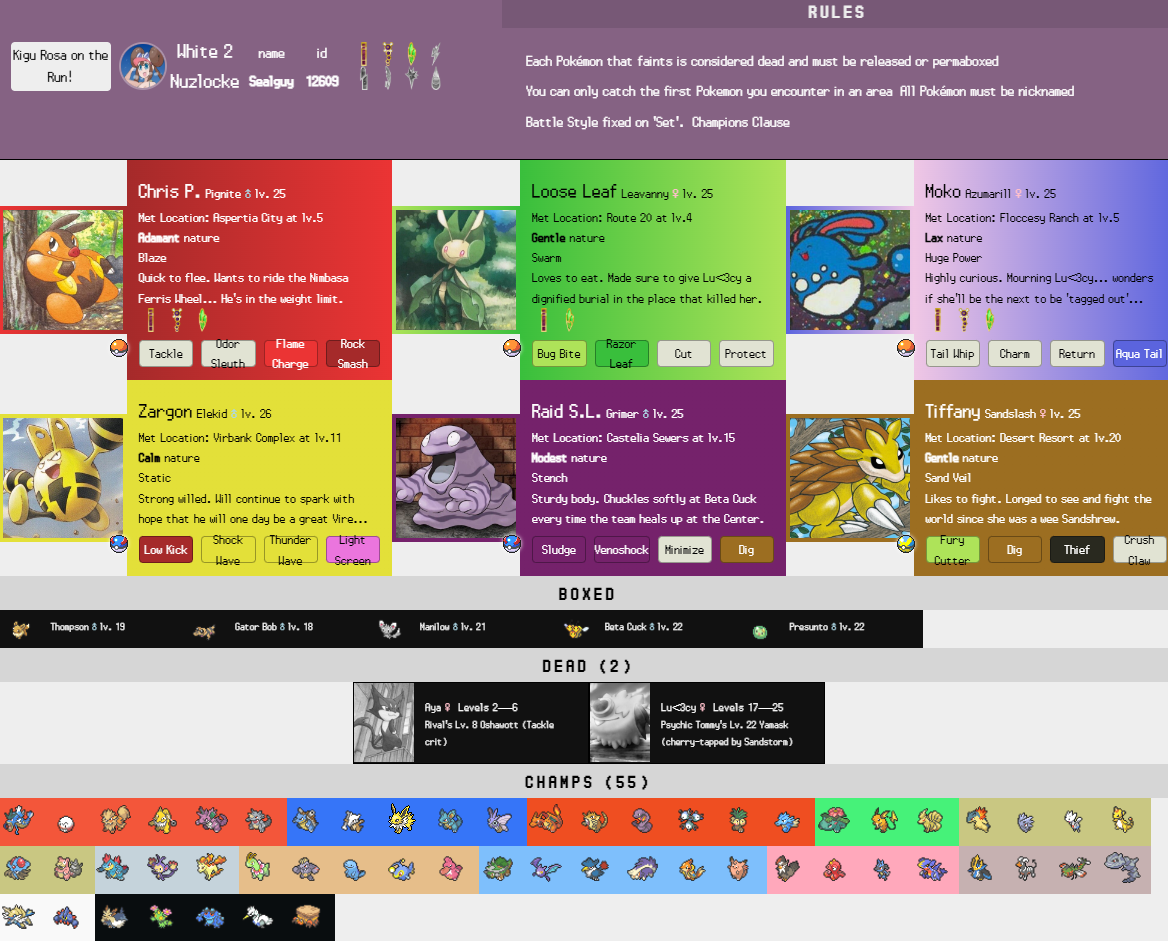Image resolution: width=1168 pixels, height=941 pixels.
Task: Click Raid S.L.'s Dig move
Action: (746, 550)
